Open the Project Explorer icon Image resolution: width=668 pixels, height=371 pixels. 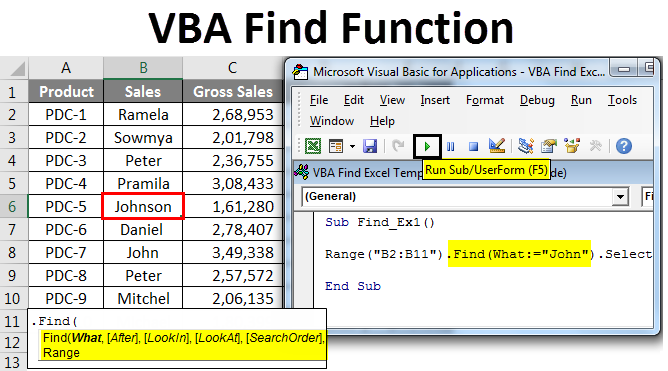[526, 146]
